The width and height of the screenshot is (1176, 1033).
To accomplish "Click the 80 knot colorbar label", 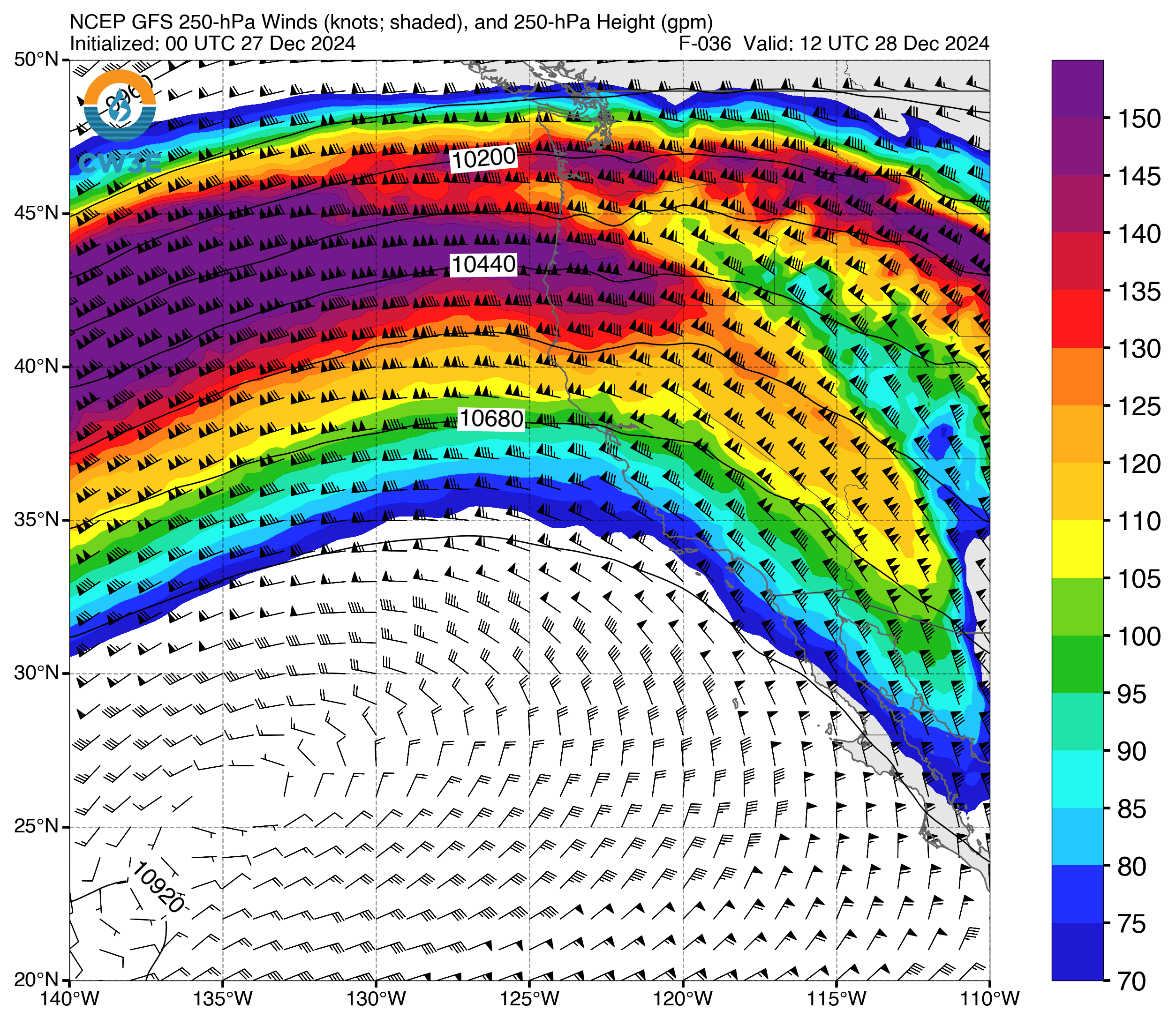I will pos(1132,867).
